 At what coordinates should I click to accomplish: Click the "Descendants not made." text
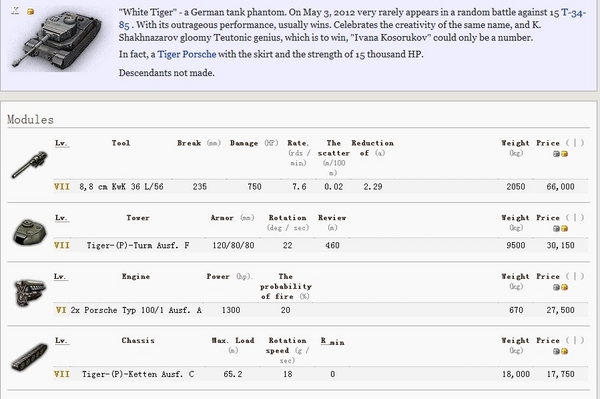pos(166,73)
